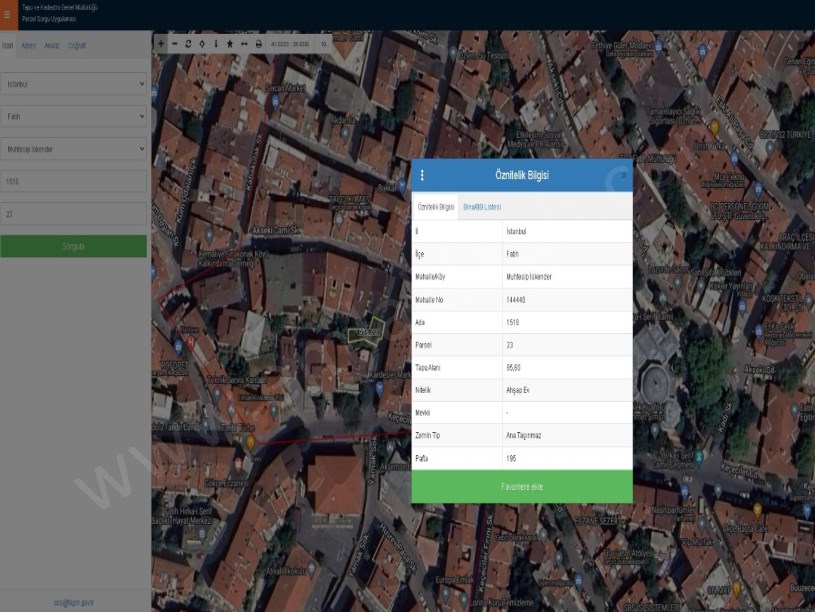This screenshot has width=815, height=612.
Task: Select the horizontal measure arrow tool
Action: (x=244, y=44)
